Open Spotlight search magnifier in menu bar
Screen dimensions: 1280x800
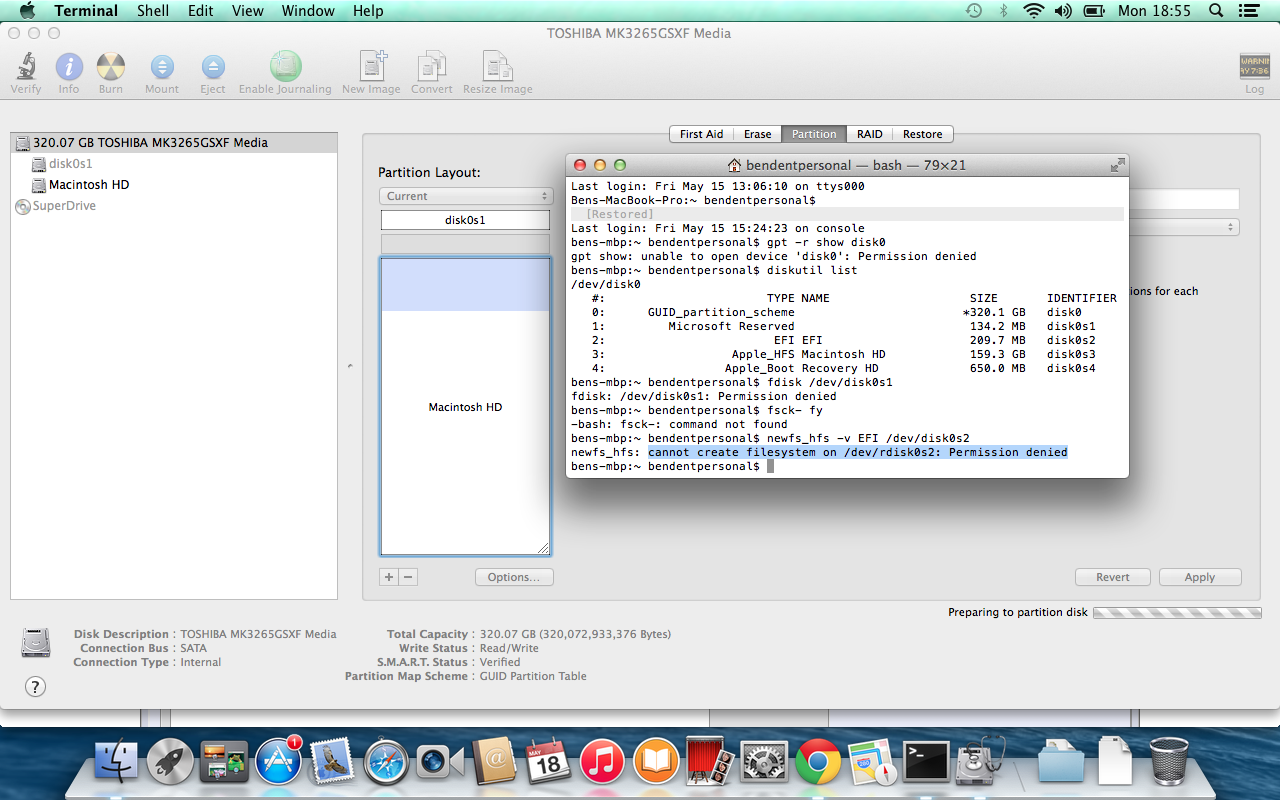(1217, 11)
